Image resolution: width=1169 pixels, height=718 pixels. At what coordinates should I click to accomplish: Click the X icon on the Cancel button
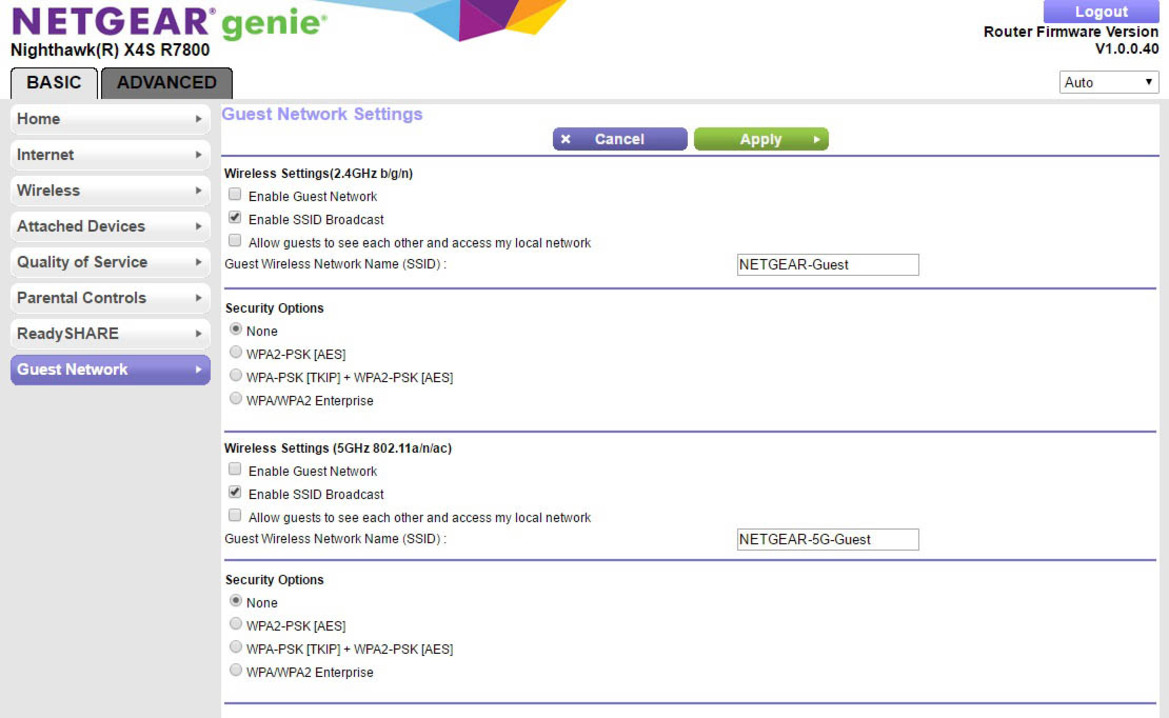click(x=566, y=139)
